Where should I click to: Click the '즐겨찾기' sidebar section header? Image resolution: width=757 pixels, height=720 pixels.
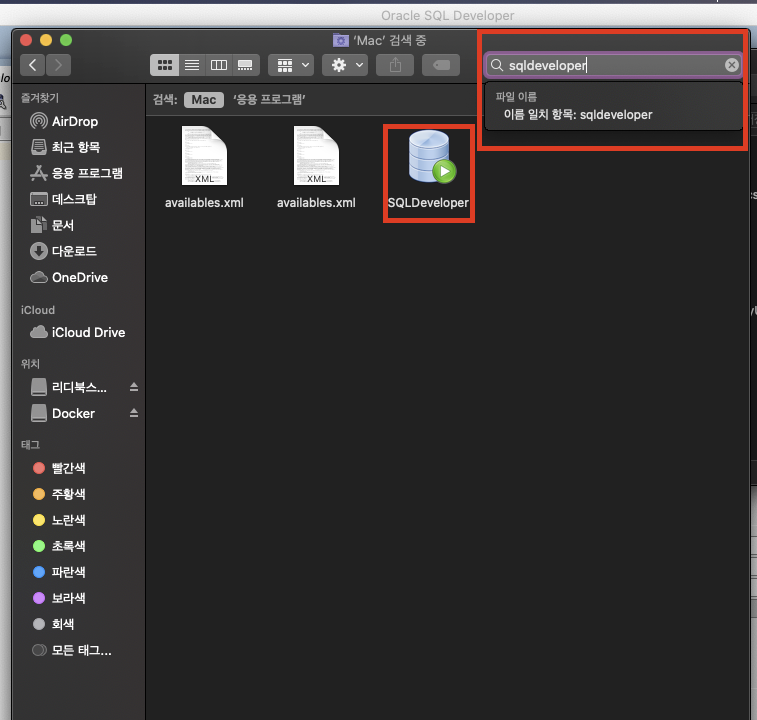[x=40, y=98]
